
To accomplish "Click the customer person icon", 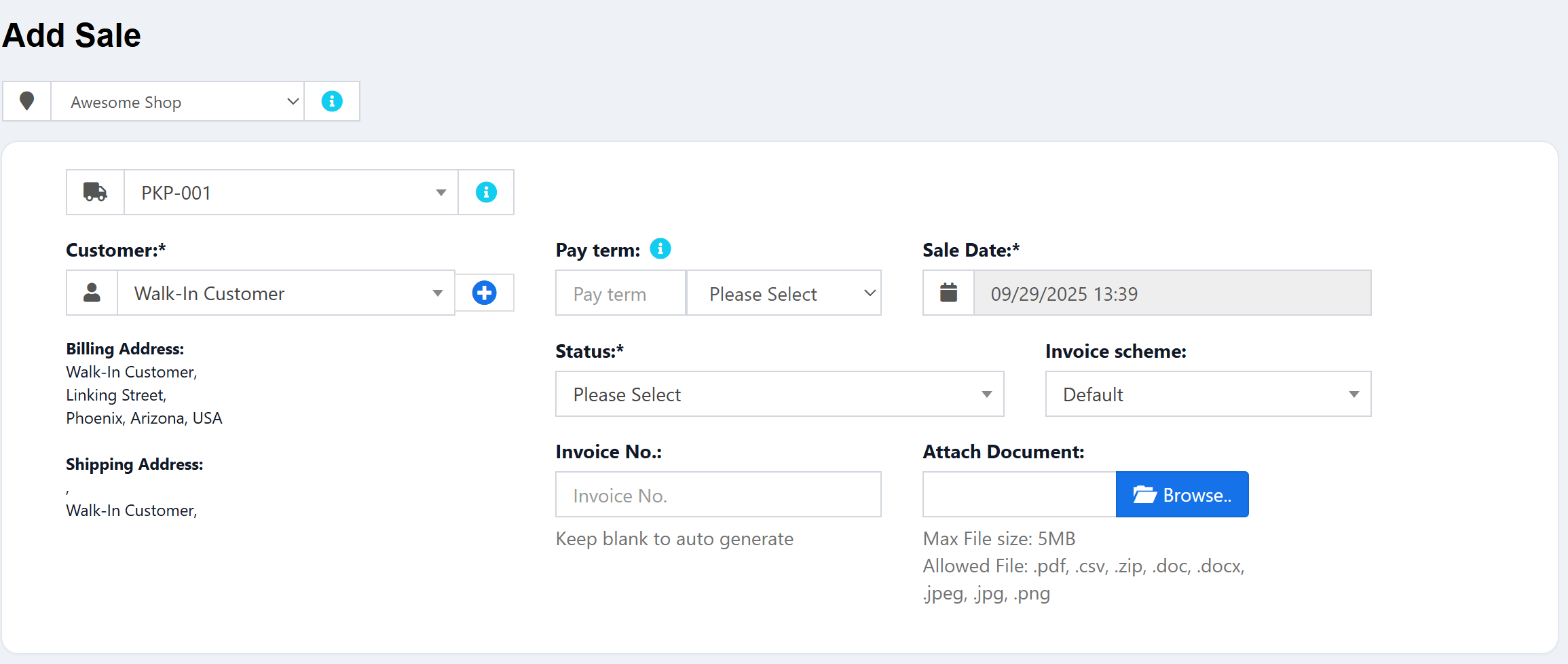I will [92, 293].
